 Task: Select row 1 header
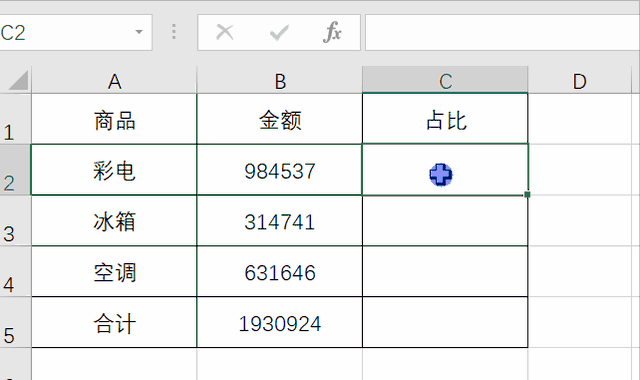pyautogui.click(x=15, y=119)
